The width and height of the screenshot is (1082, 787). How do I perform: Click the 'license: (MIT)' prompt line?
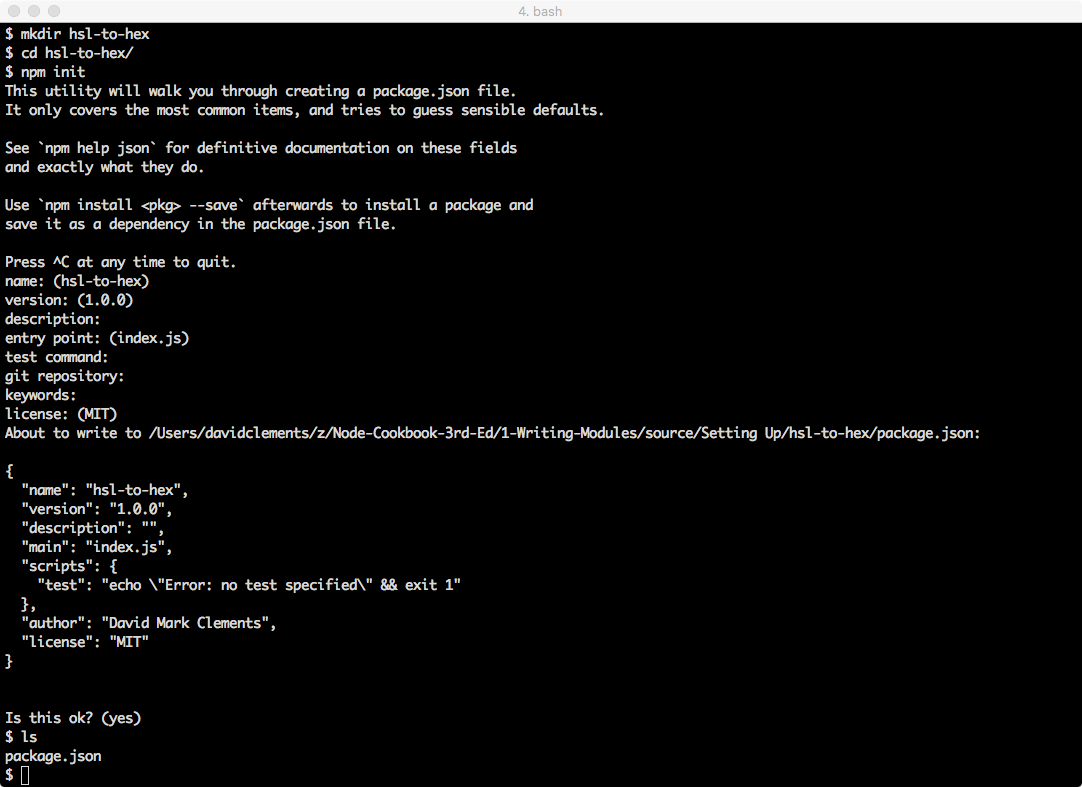click(61, 414)
